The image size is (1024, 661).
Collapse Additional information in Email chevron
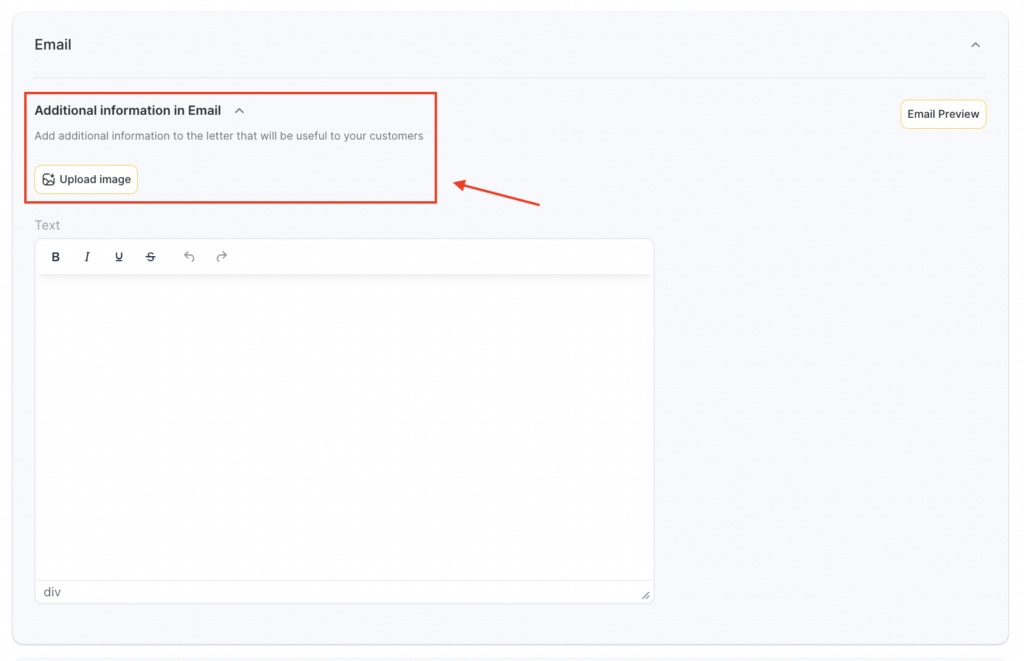pyautogui.click(x=239, y=111)
